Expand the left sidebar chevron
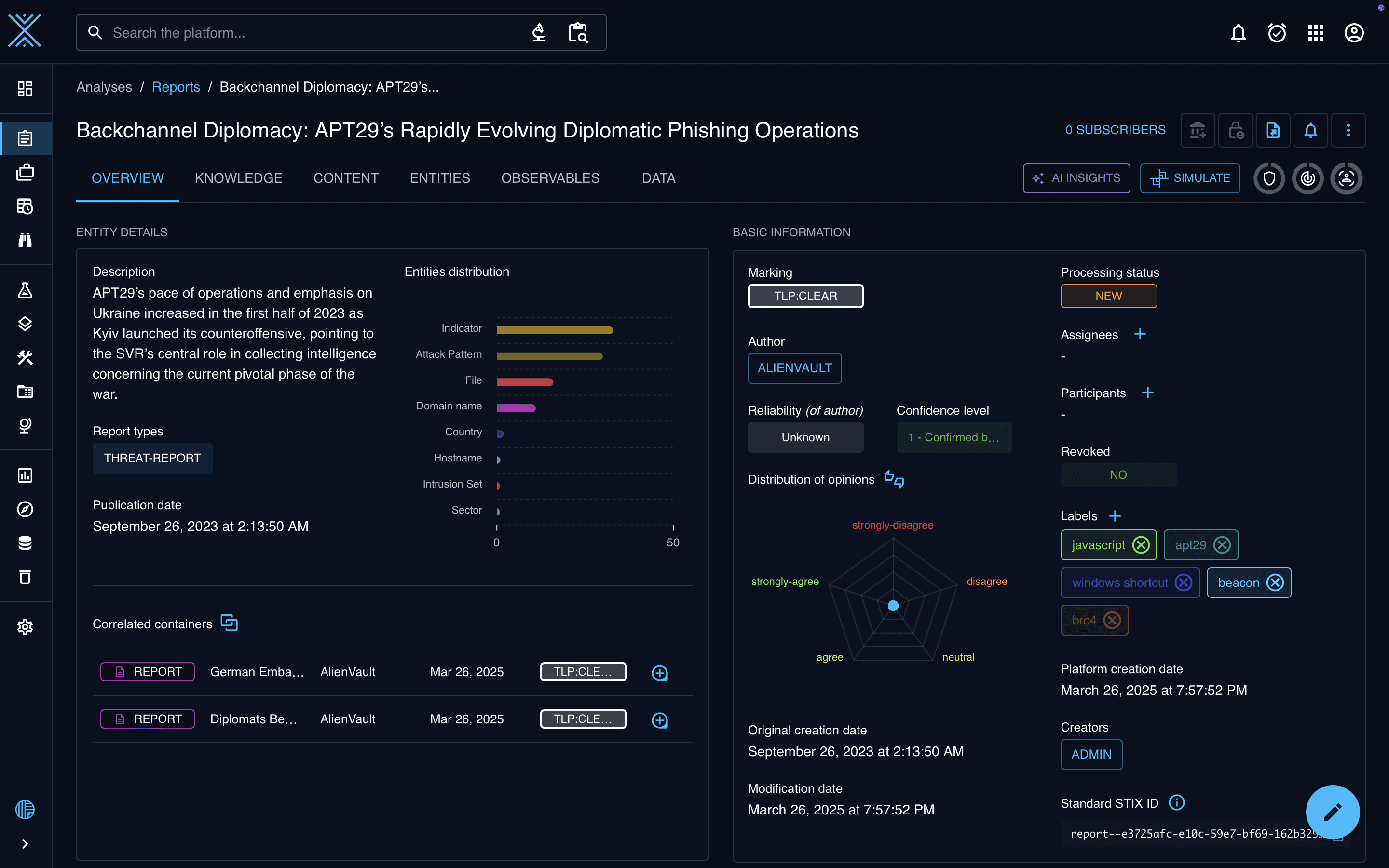1389x868 pixels. coord(25,843)
